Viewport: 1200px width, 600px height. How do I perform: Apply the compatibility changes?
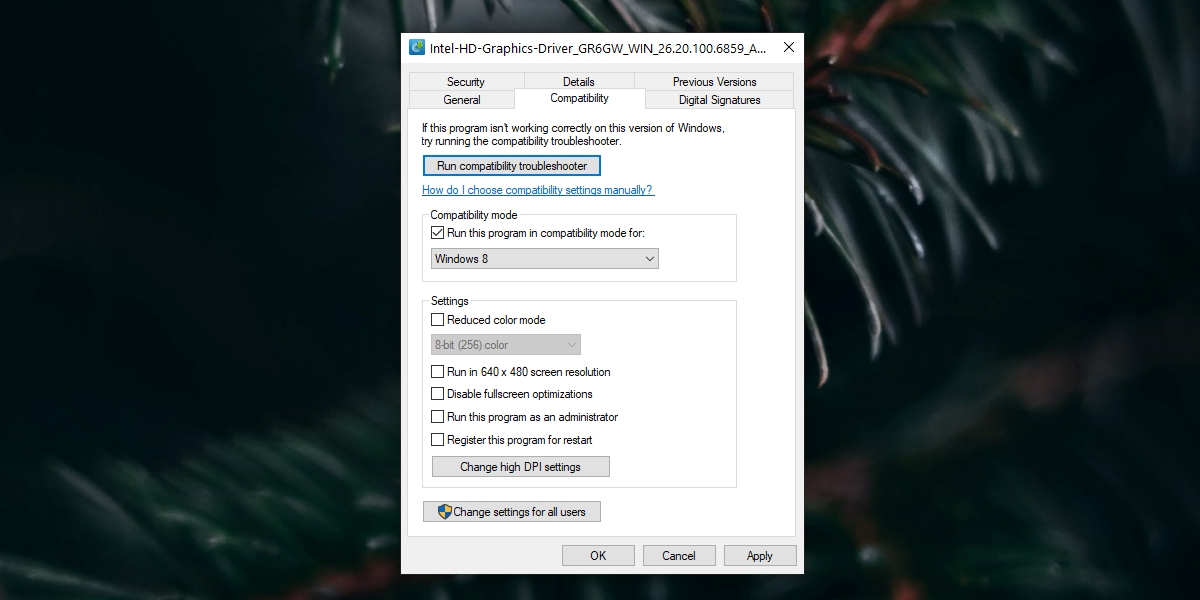760,556
